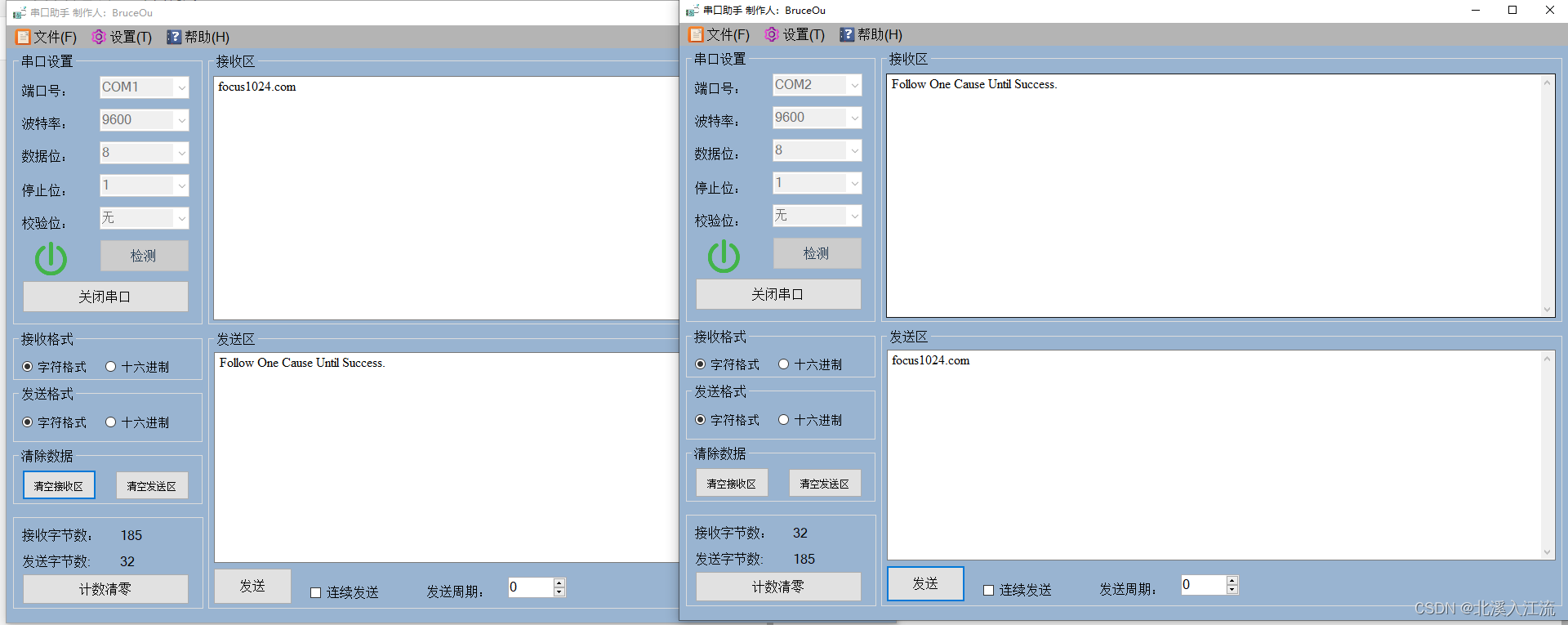
Task: Open 设置(T) menu in COM2 window
Action: click(795, 34)
